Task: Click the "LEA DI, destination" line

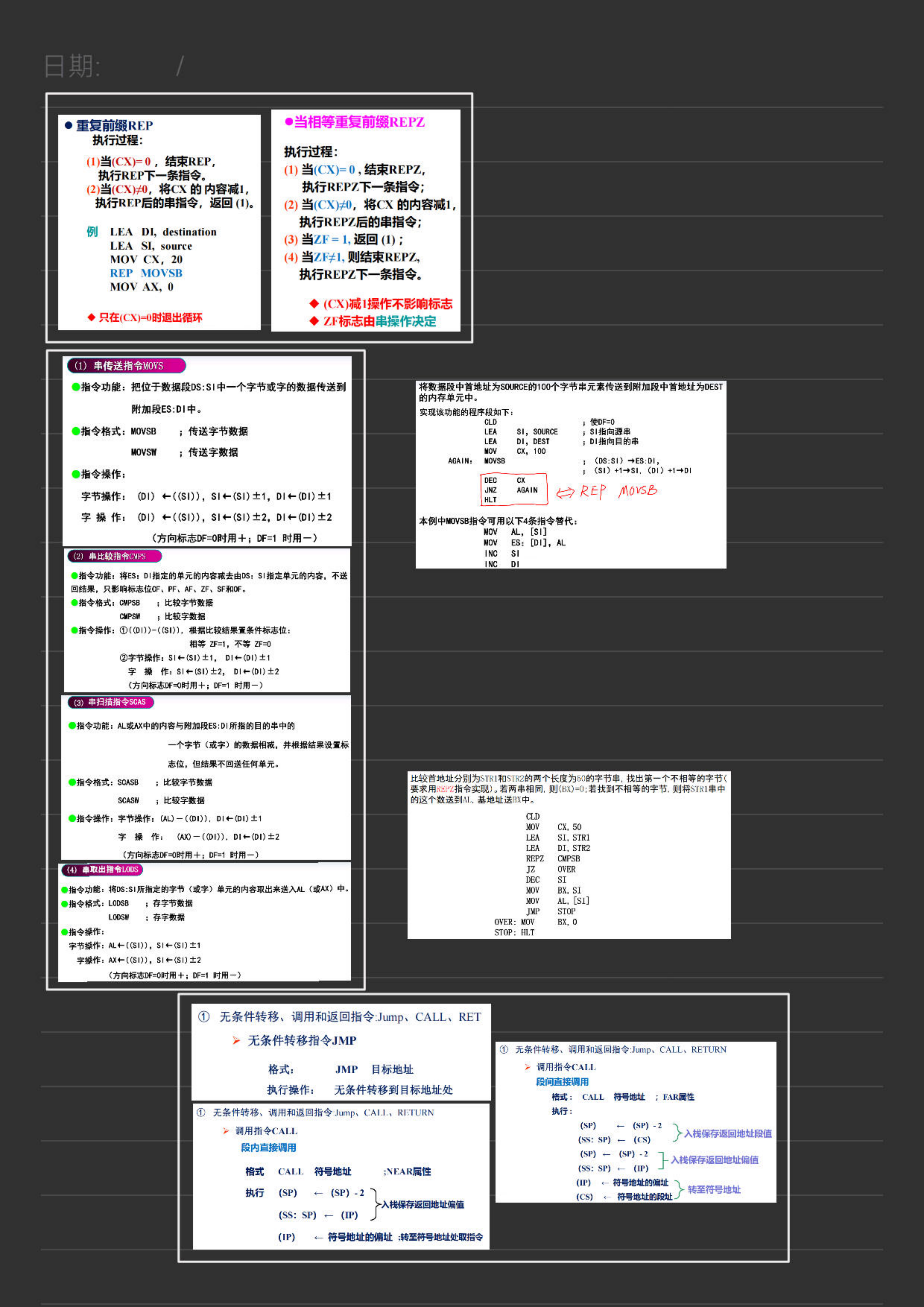Action: 163,232
